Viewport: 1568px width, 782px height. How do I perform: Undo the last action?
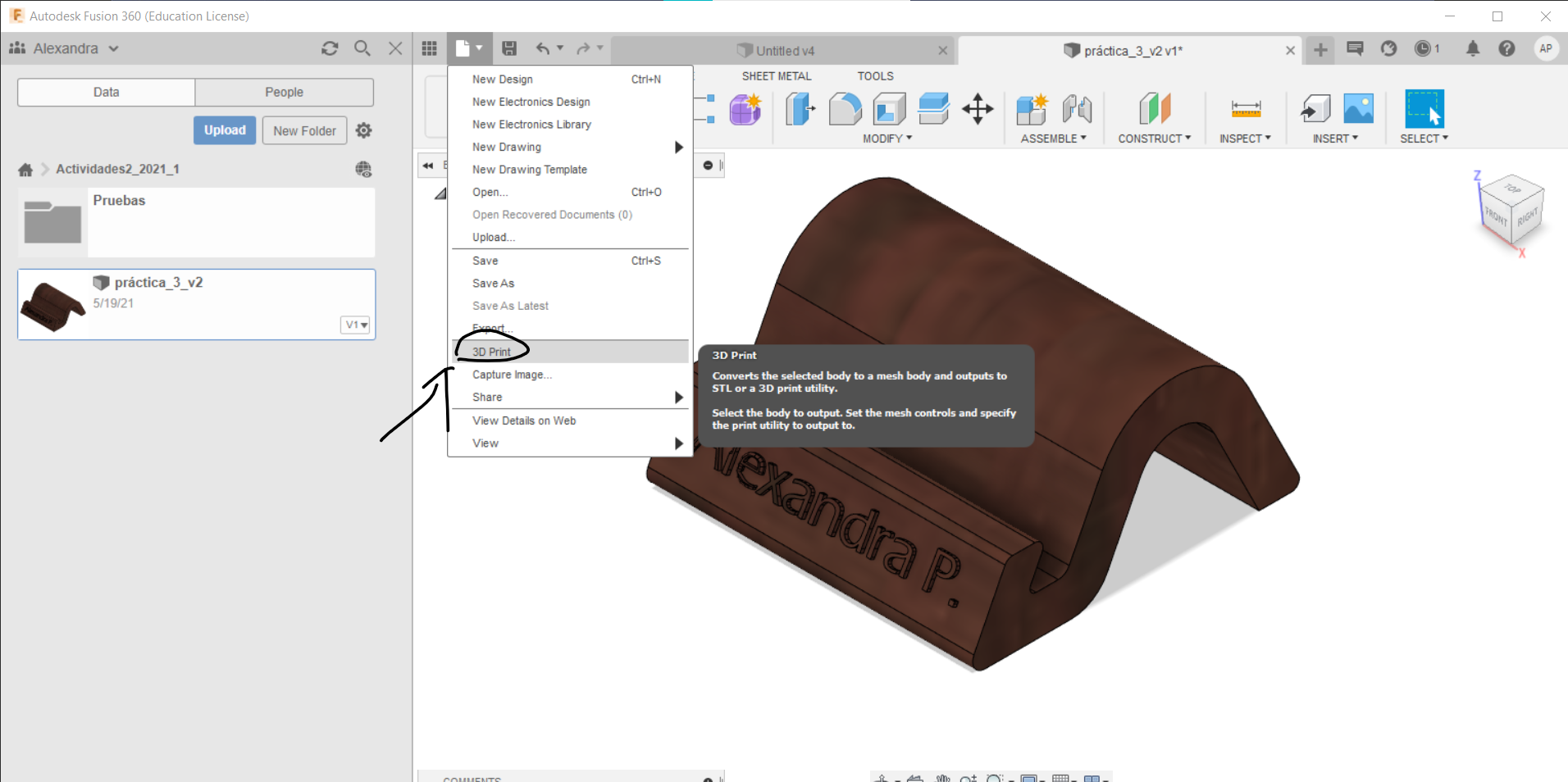pos(543,48)
